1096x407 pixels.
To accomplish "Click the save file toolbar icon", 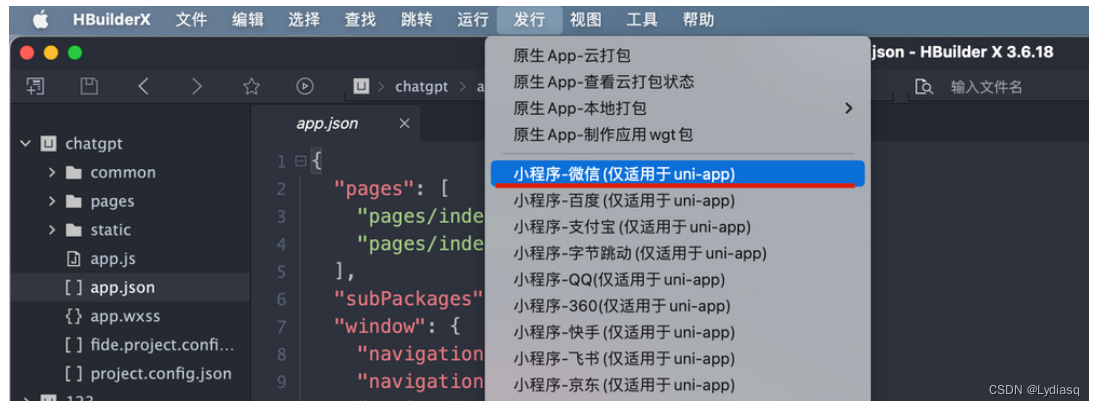I will [x=89, y=86].
